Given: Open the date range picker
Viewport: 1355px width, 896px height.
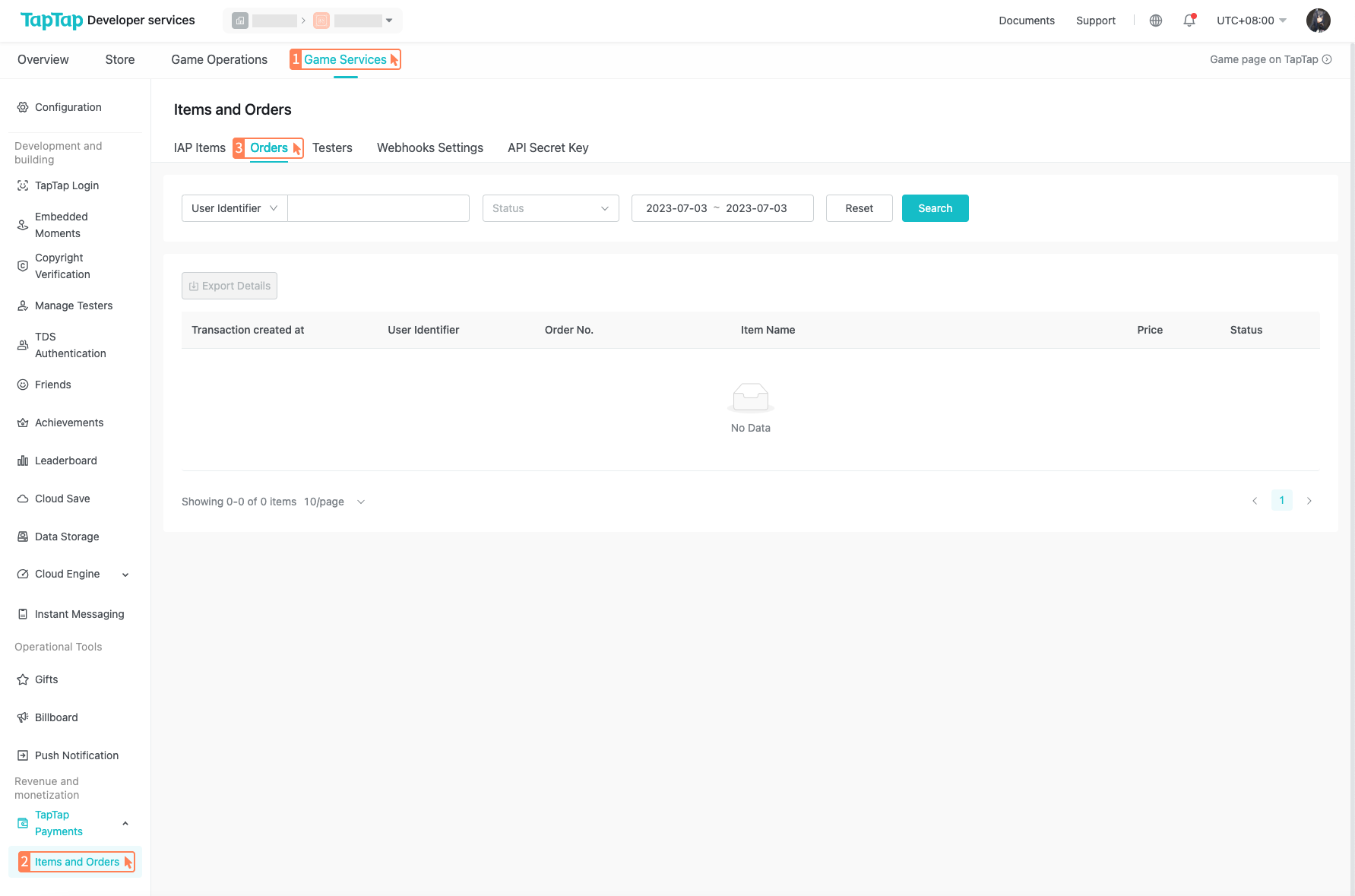Looking at the screenshot, I should coord(723,208).
